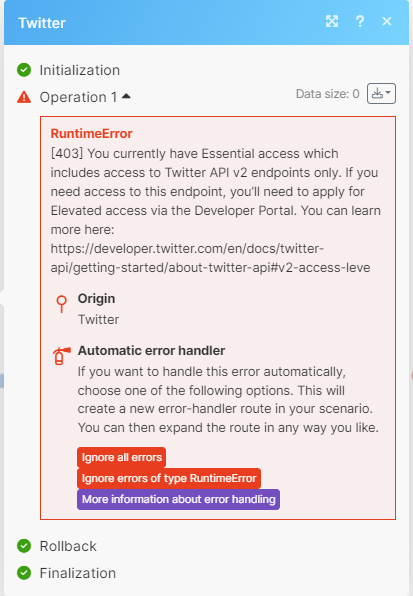The height and width of the screenshot is (596, 413).
Task: Click the green Initialization status checkmark
Action: (24, 70)
